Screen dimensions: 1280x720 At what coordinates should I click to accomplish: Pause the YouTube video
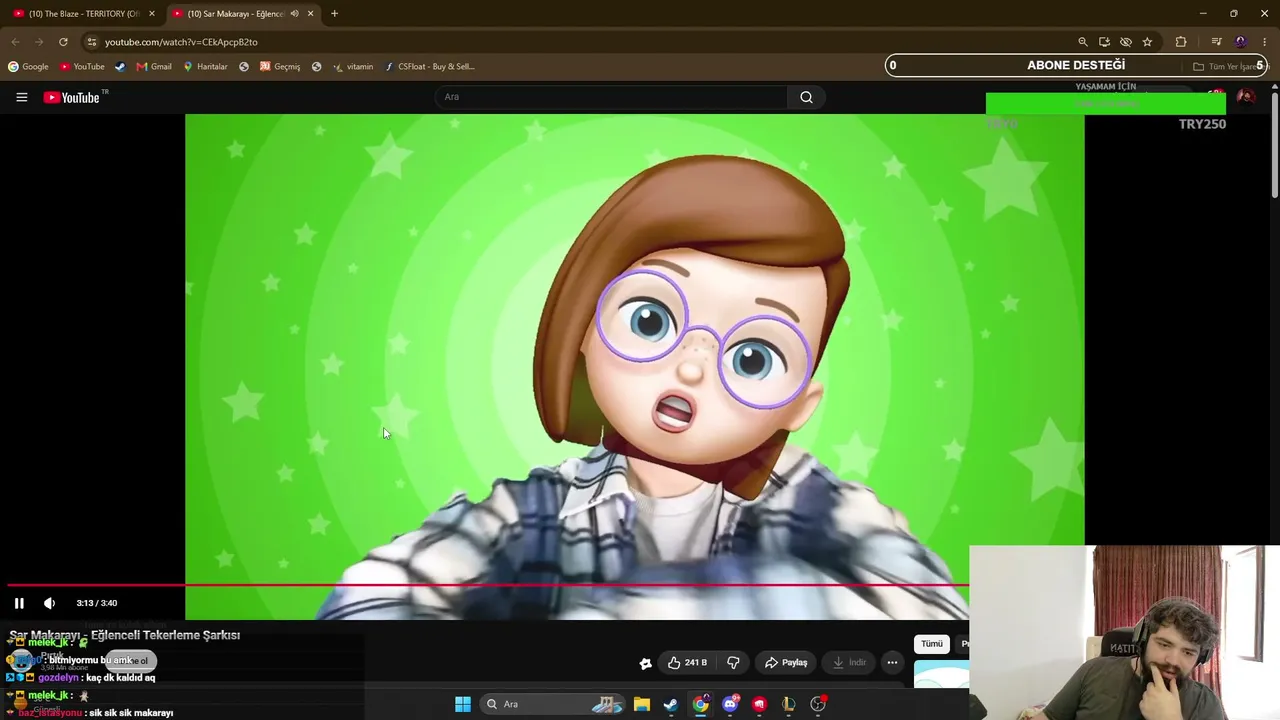click(19, 603)
